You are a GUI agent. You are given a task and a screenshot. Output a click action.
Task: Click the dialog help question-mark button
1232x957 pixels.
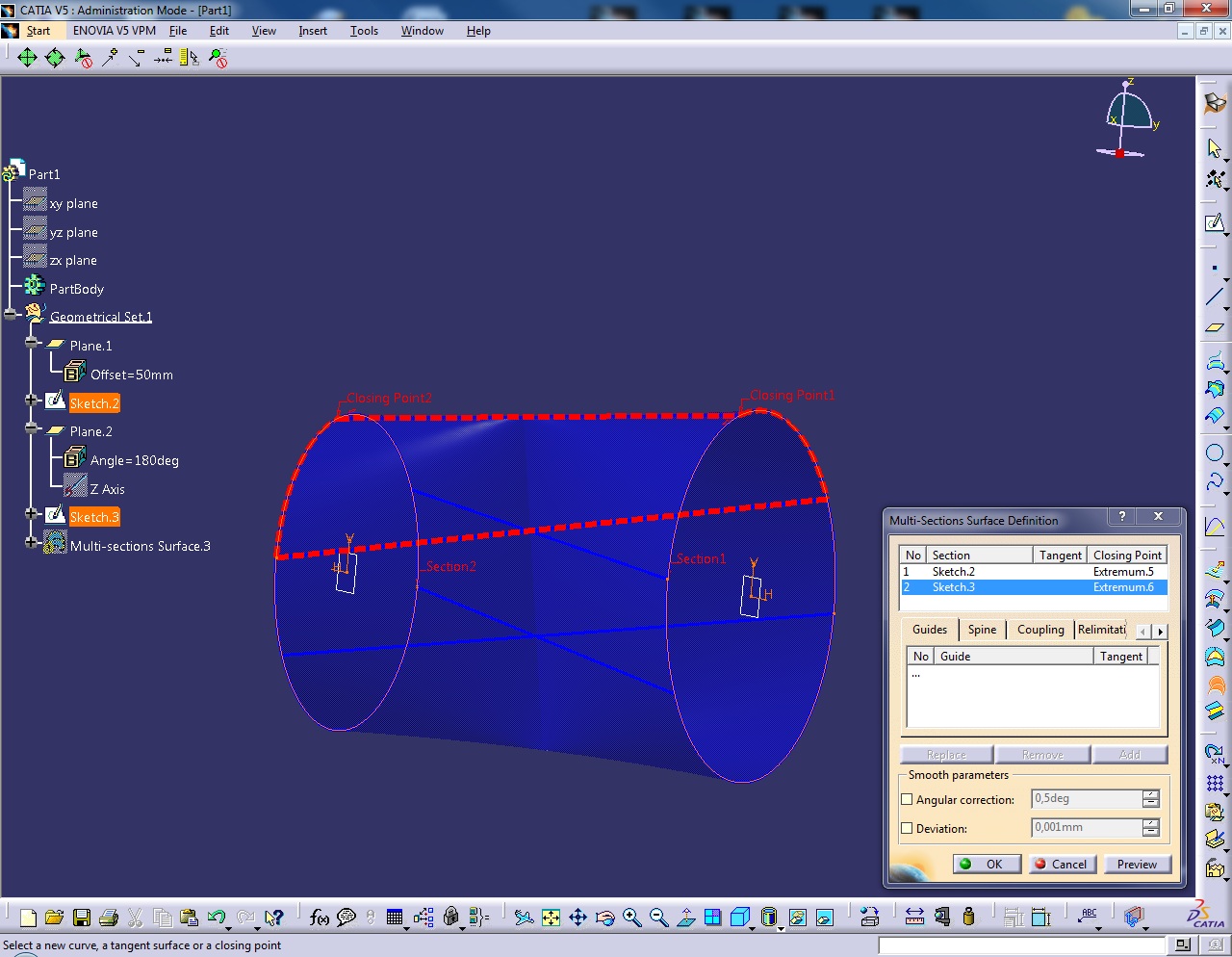pyautogui.click(x=1121, y=517)
